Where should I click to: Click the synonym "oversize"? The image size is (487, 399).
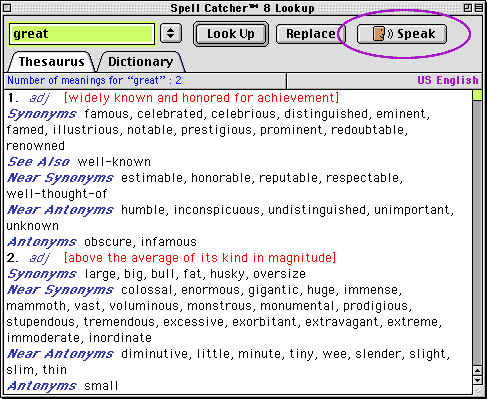(x=279, y=274)
